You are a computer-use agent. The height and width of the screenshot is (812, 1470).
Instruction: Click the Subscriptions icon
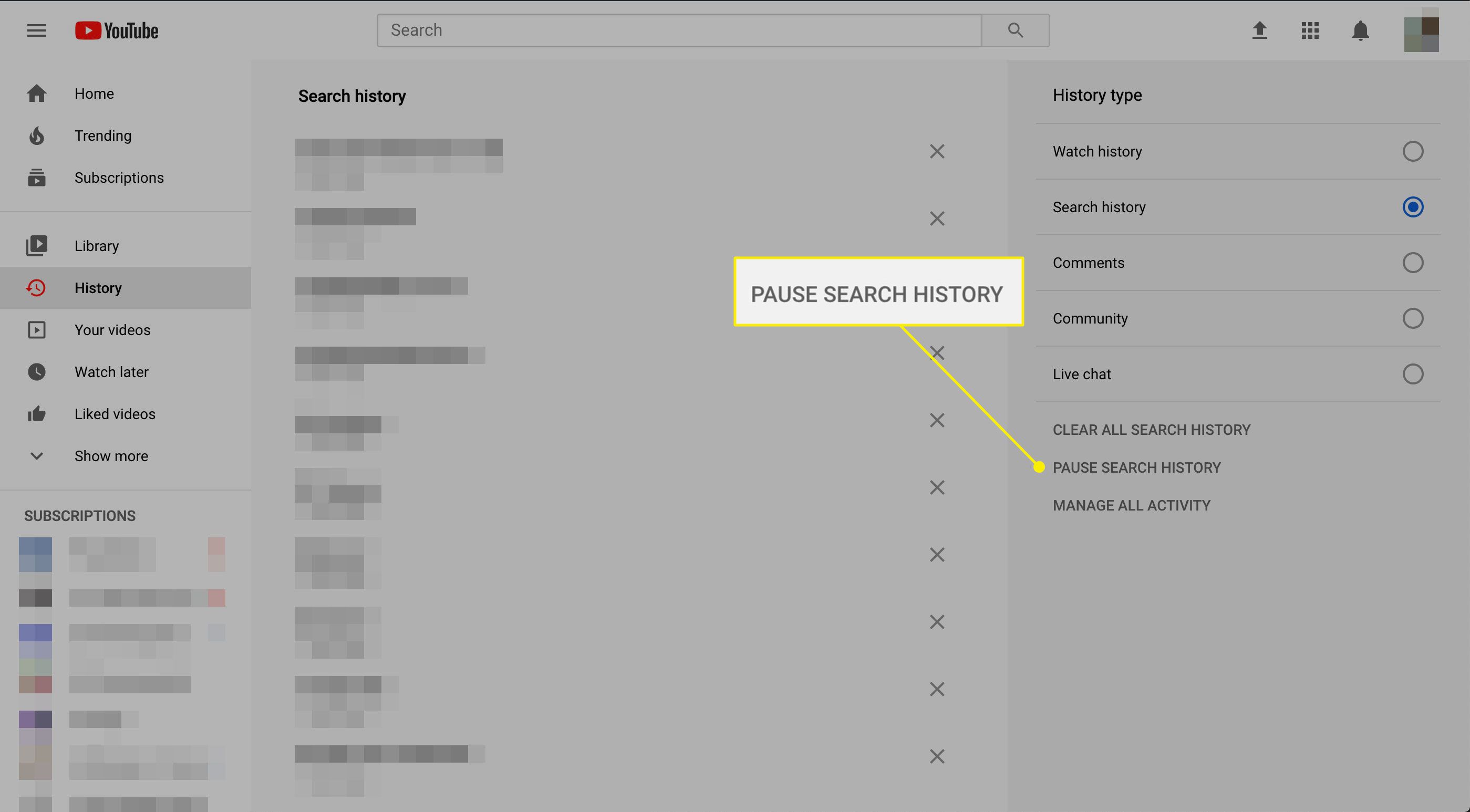tap(36, 178)
